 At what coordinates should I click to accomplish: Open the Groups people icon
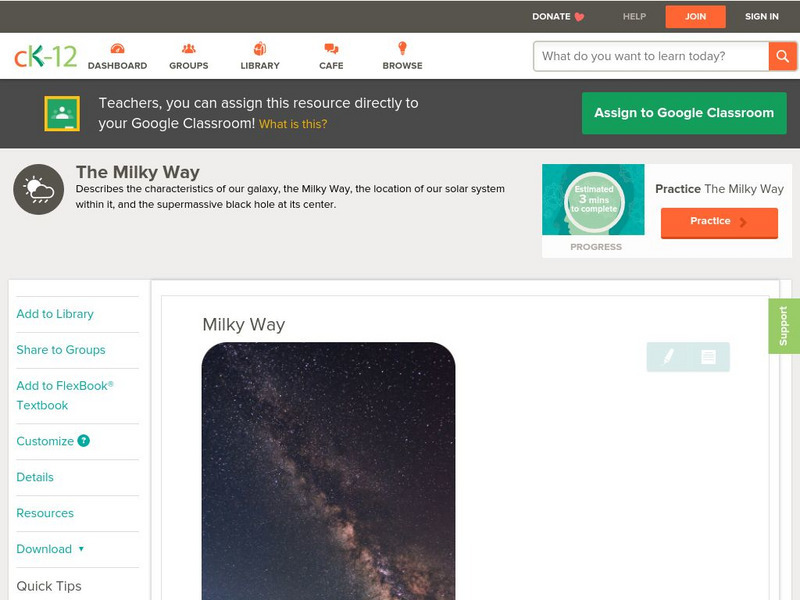tap(189, 48)
